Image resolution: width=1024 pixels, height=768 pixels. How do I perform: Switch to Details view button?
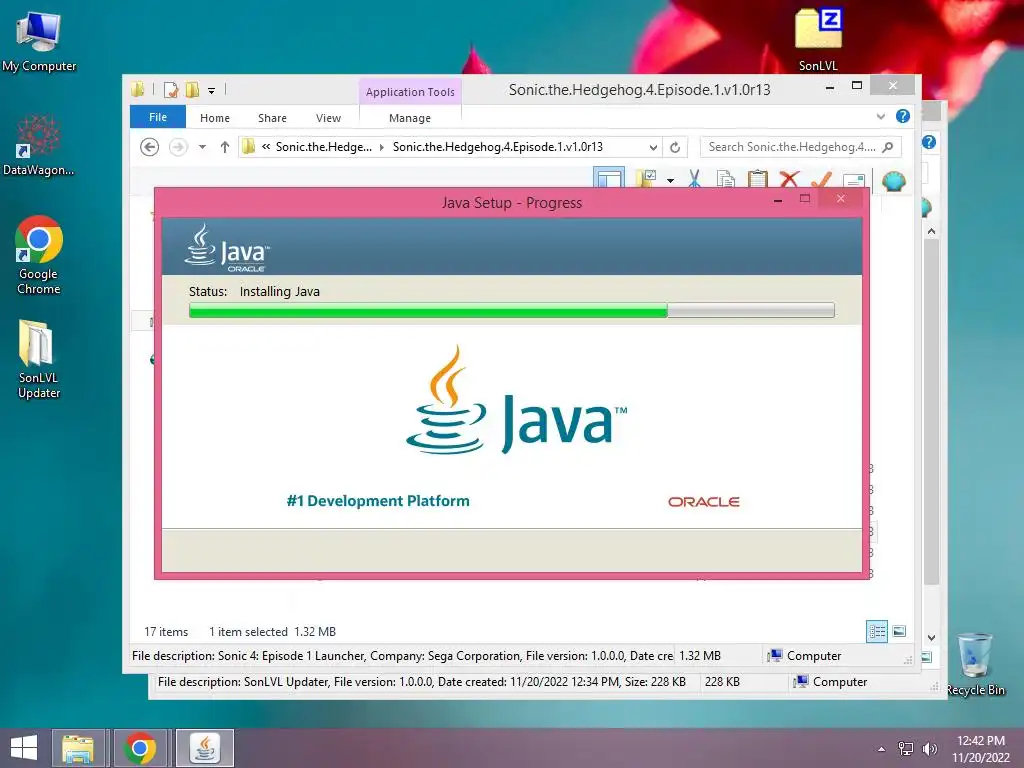(x=876, y=631)
